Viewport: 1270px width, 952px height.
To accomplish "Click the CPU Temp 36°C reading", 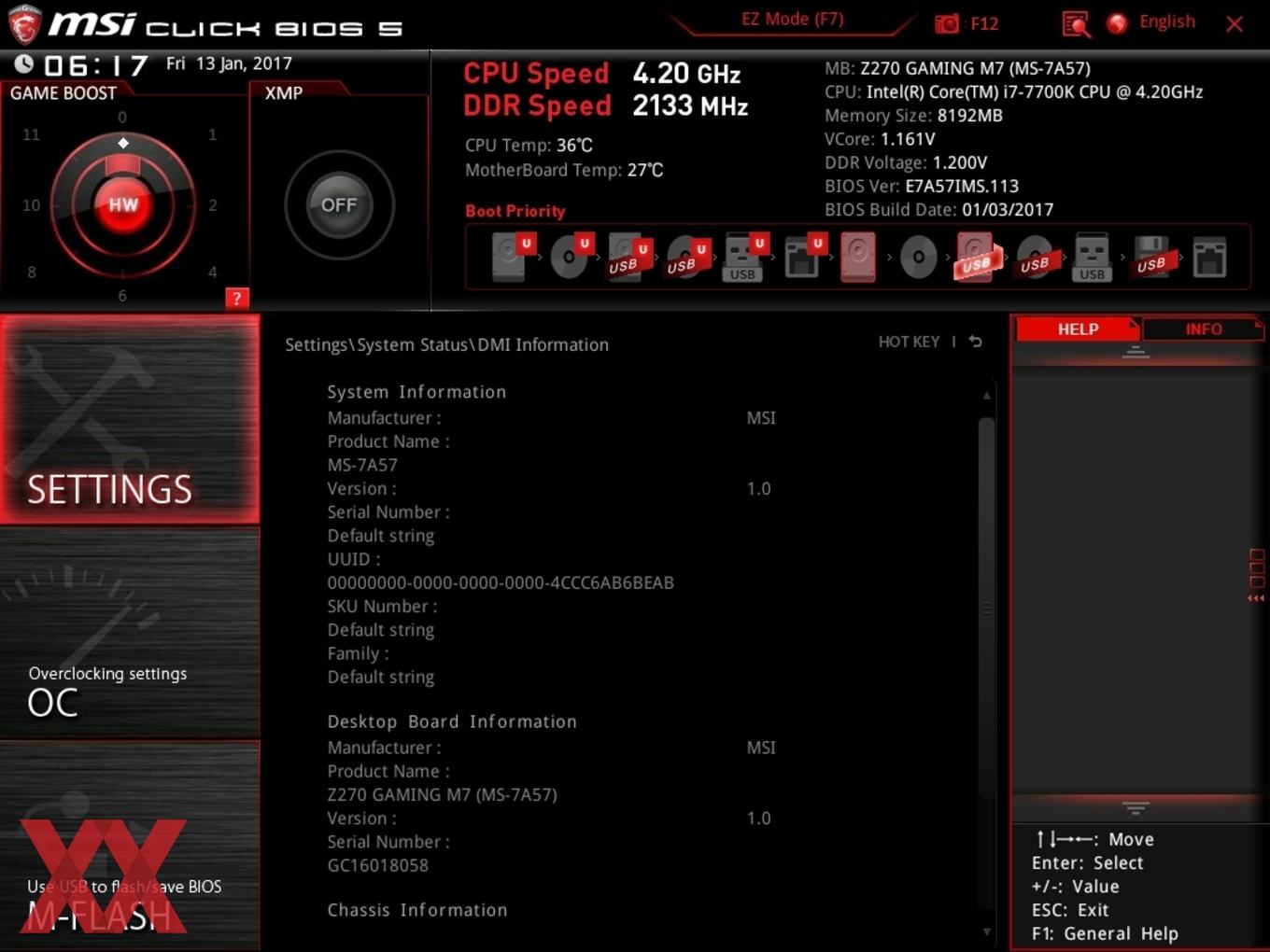I will (x=529, y=146).
